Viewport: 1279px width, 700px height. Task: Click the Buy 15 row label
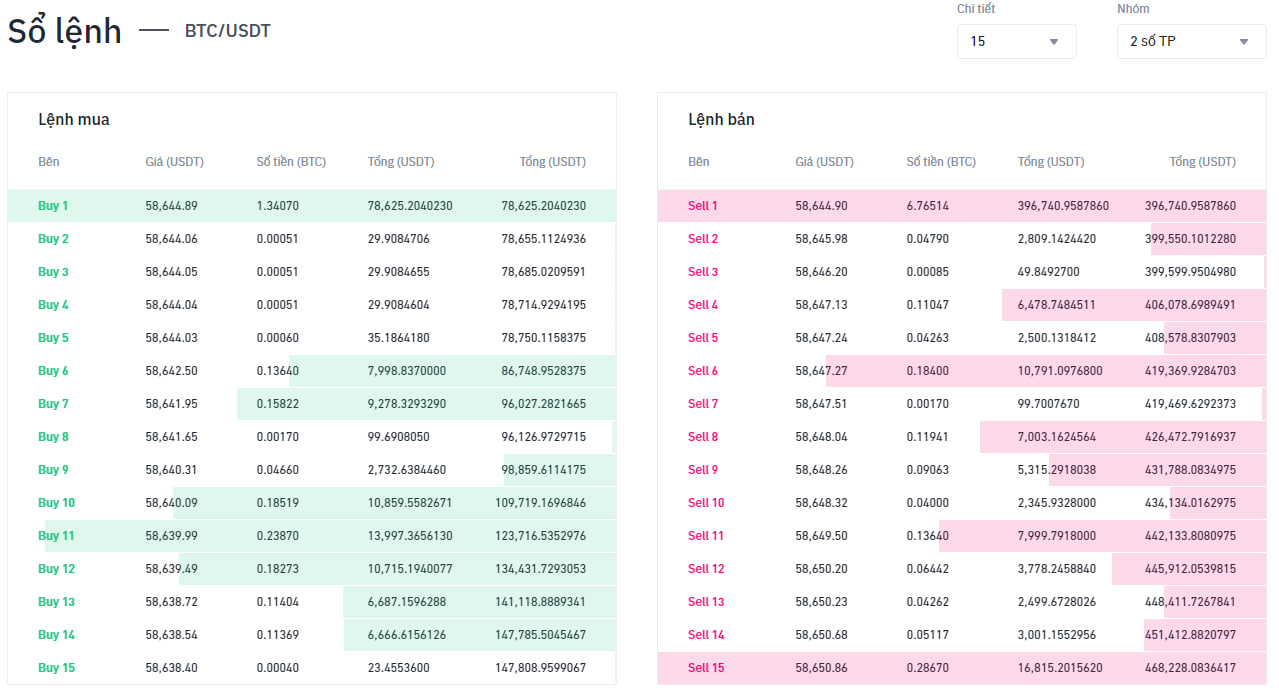pyautogui.click(x=56, y=668)
